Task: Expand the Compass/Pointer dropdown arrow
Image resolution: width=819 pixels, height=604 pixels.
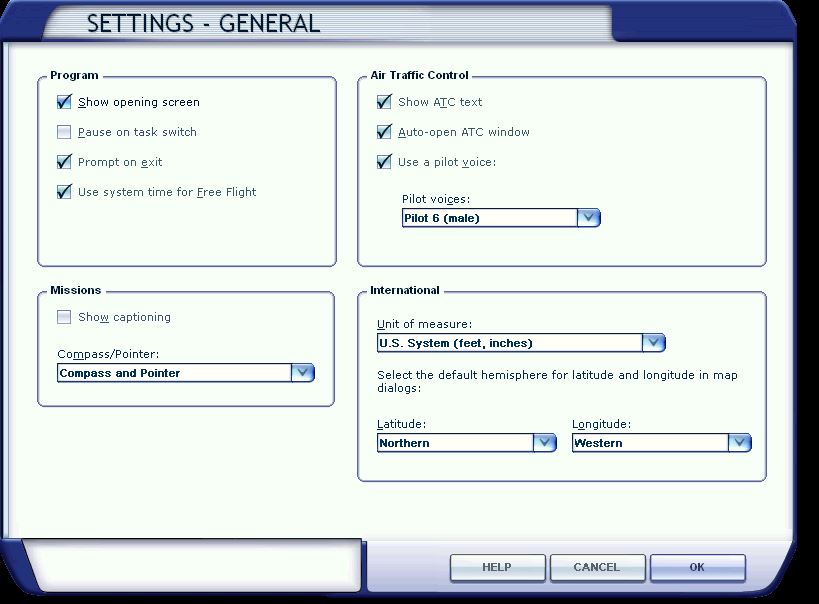Action: [x=302, y=373]
